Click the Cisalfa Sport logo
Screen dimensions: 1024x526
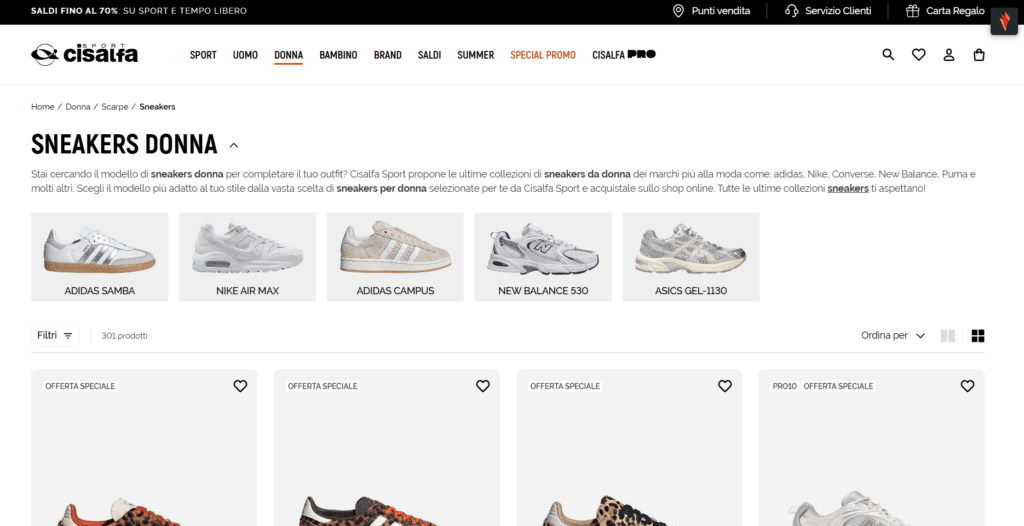(84, 54)
